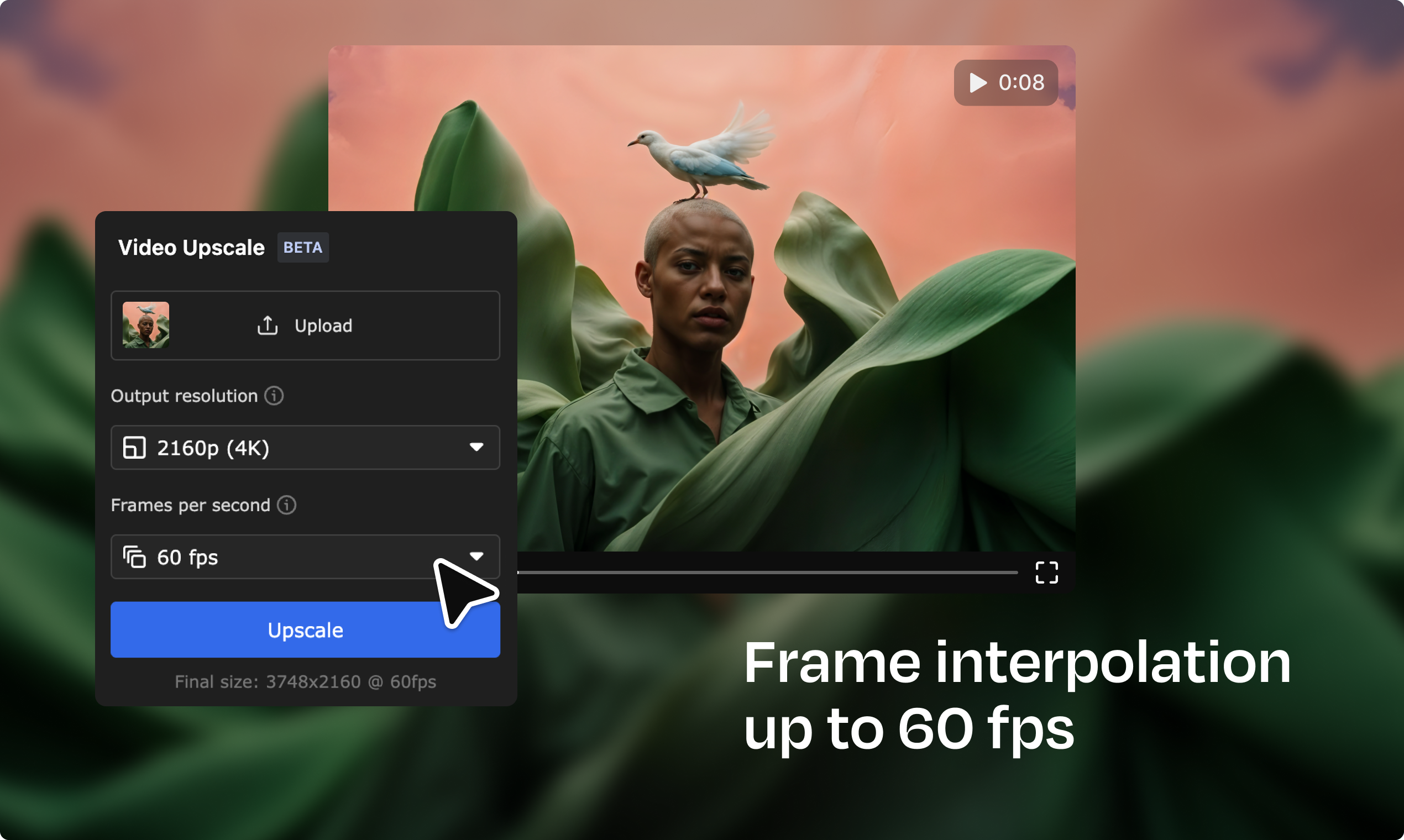Screen dimensions: 1404x840
Task: Click the Final size 3748x2160 text
Action: pos(305,681)
